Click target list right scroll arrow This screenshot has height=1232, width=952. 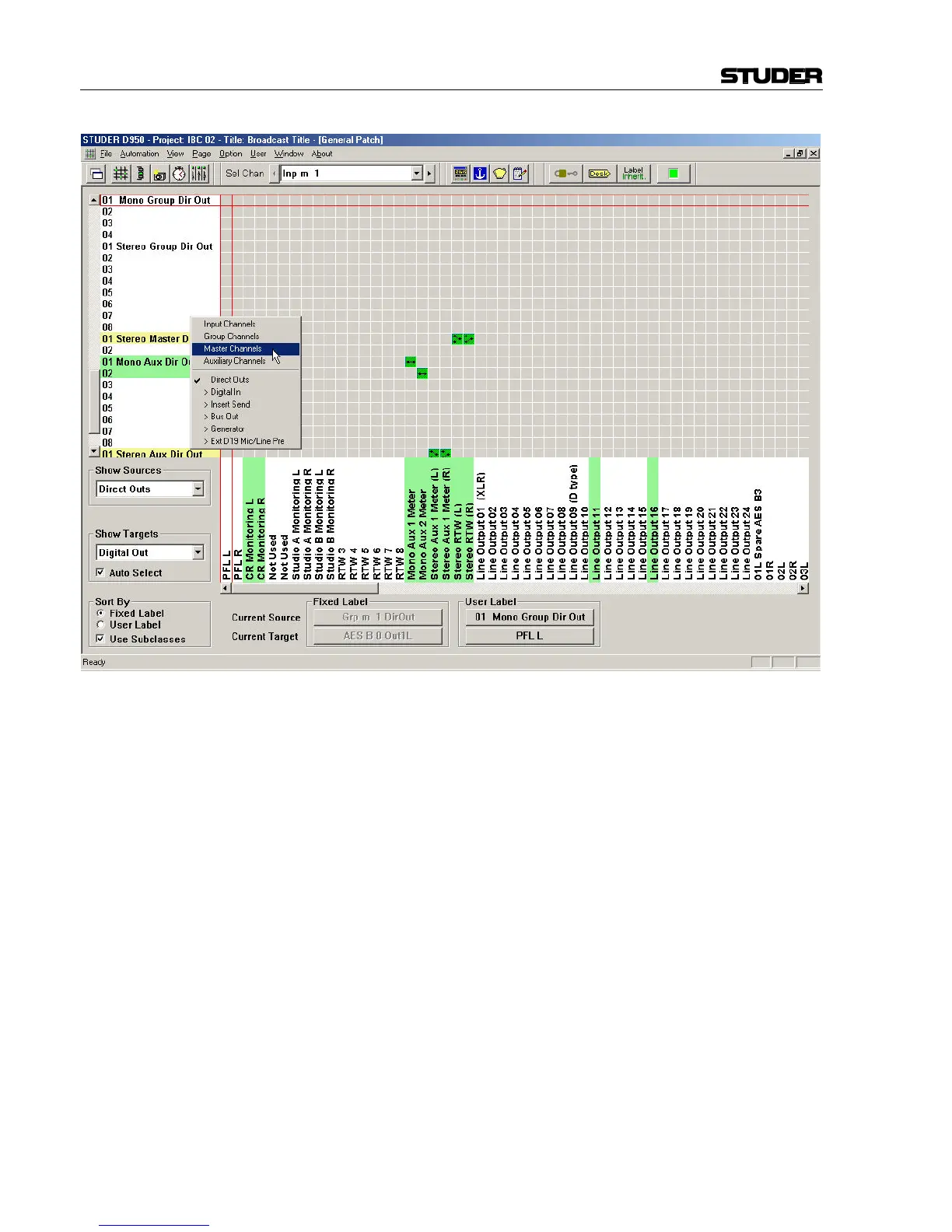click(803, 589)
